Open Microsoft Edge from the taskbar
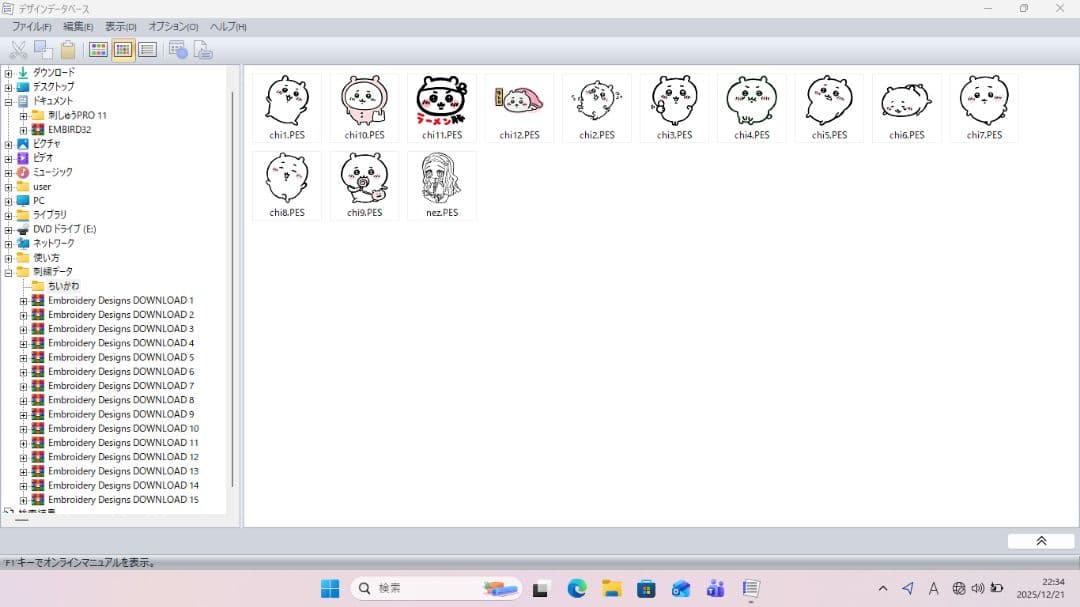Image resolution: width=1080 pixels, height=607 pixels. click(577, 589)
